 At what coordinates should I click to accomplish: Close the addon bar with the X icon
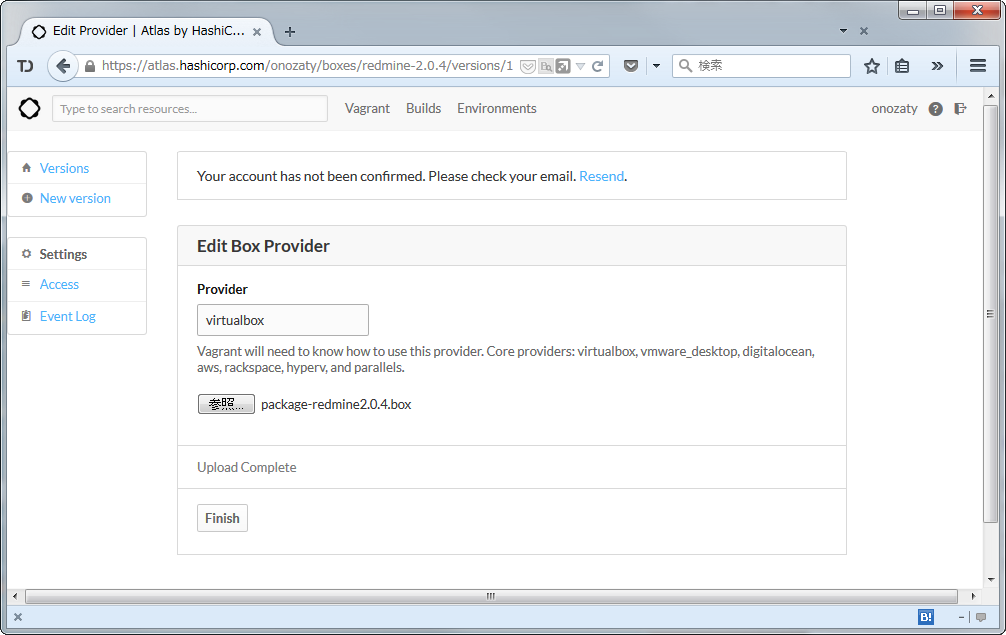(18, 617)
